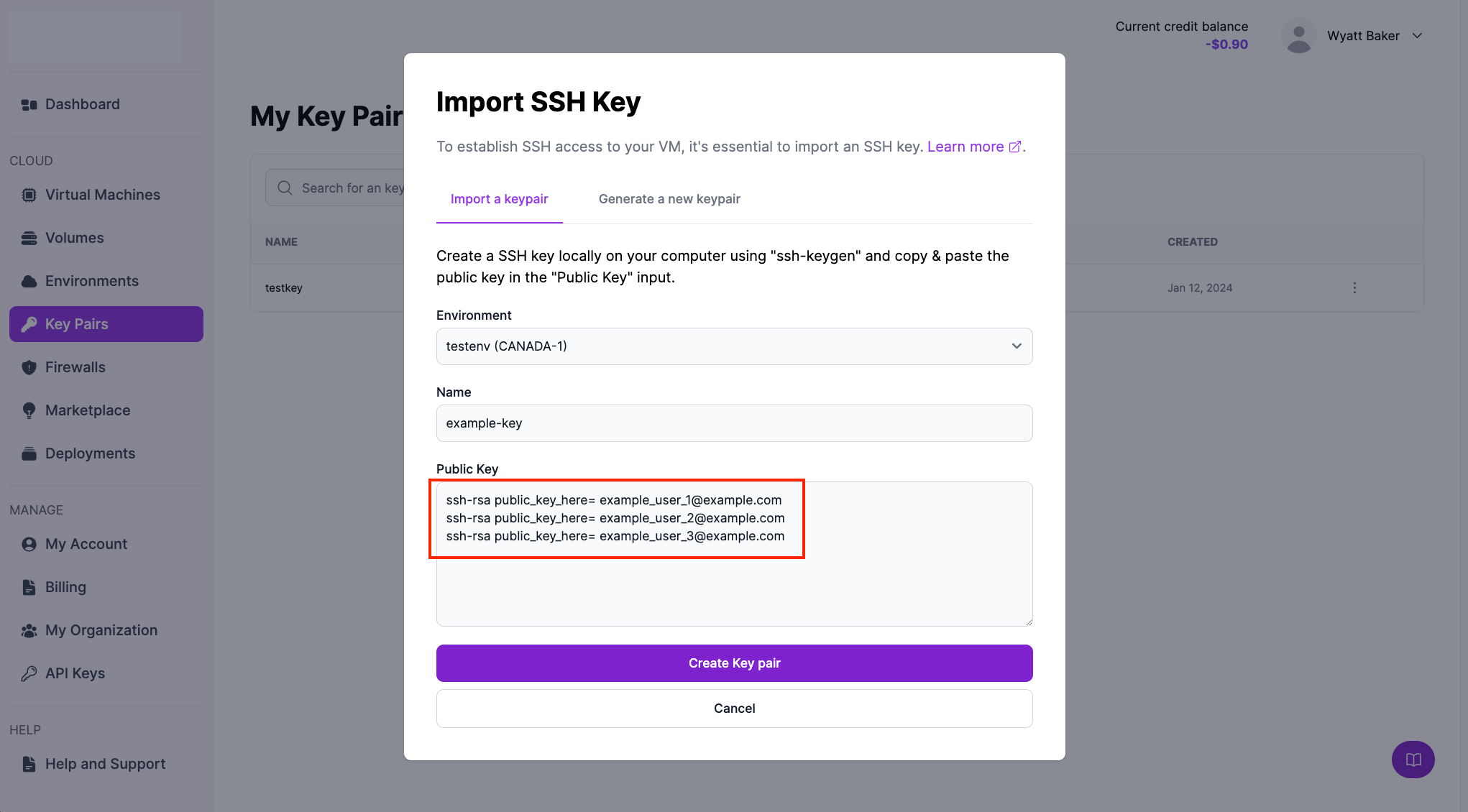Image resolution: width=1468 pixels, height=812 pixels.
Task: Expand the Environment dropdown
Action: [734, 346]
